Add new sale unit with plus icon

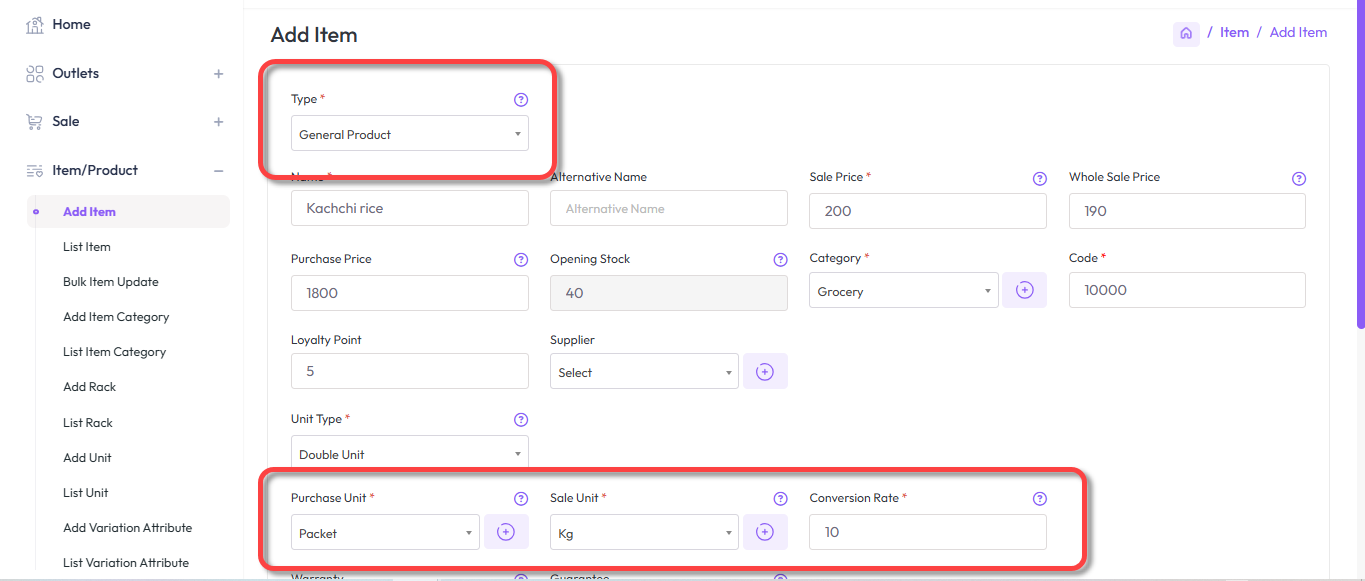(x=765, y=532)
